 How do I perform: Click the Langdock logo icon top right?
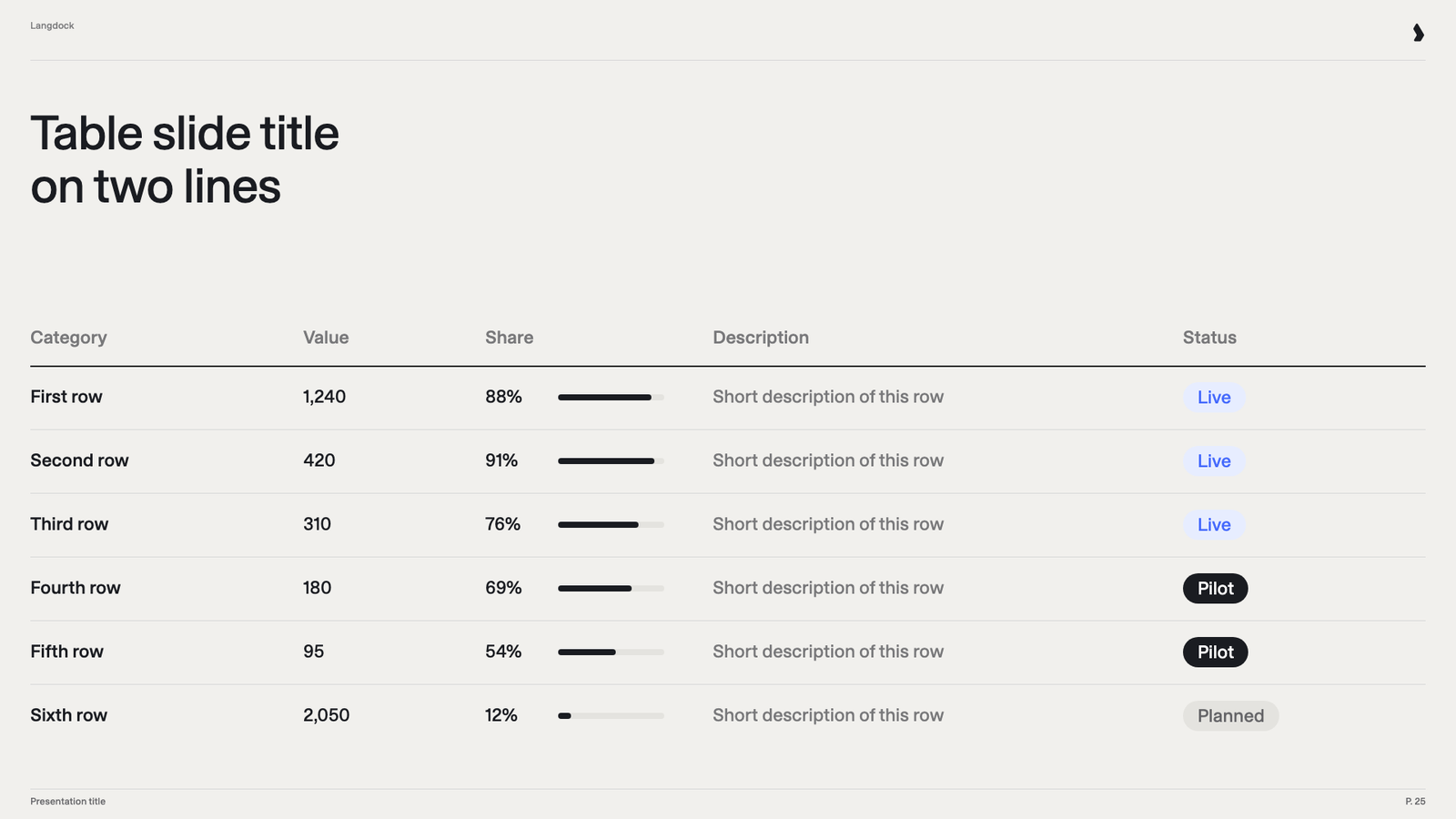1418,33
